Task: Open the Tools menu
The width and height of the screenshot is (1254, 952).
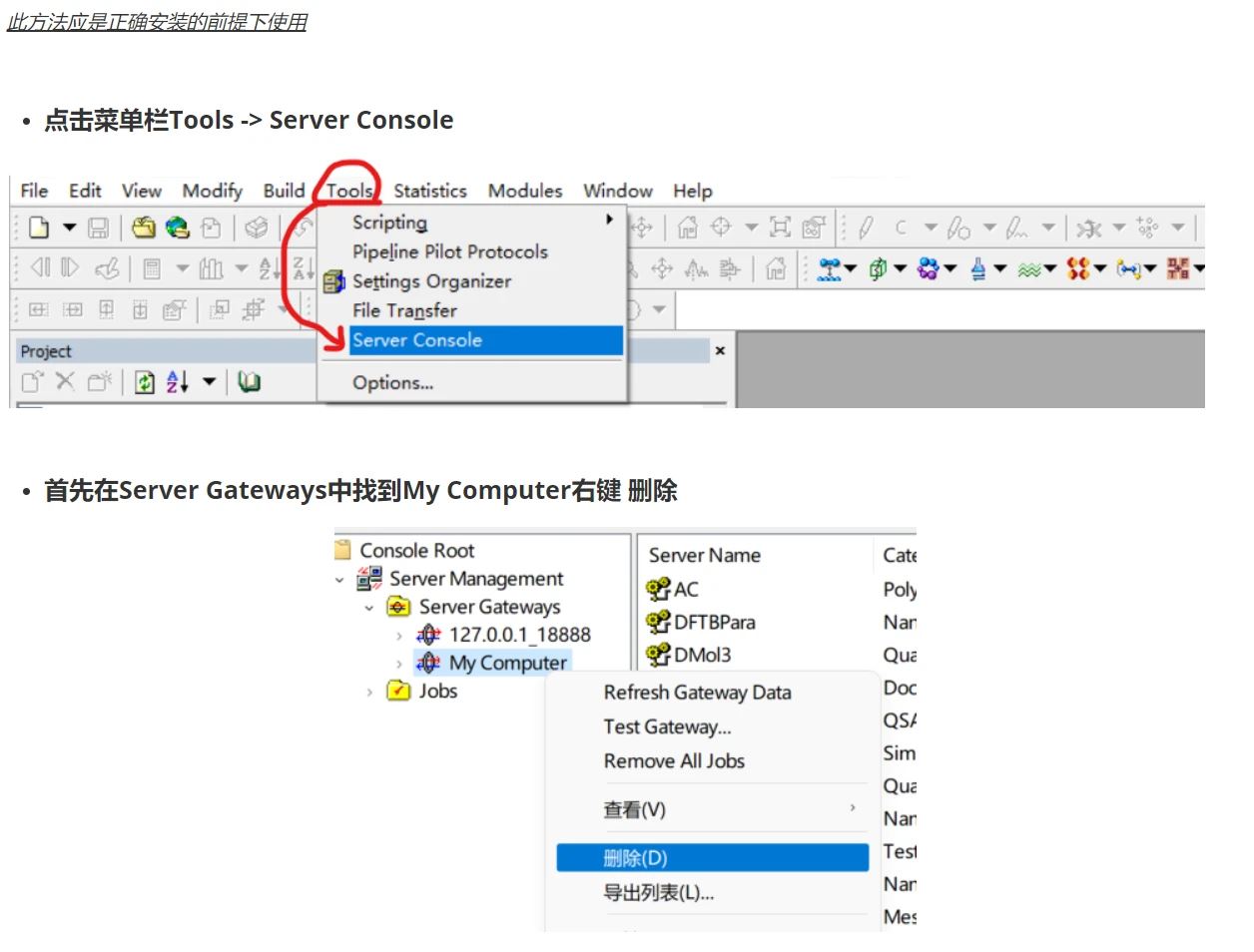Action: coord(349,191)
